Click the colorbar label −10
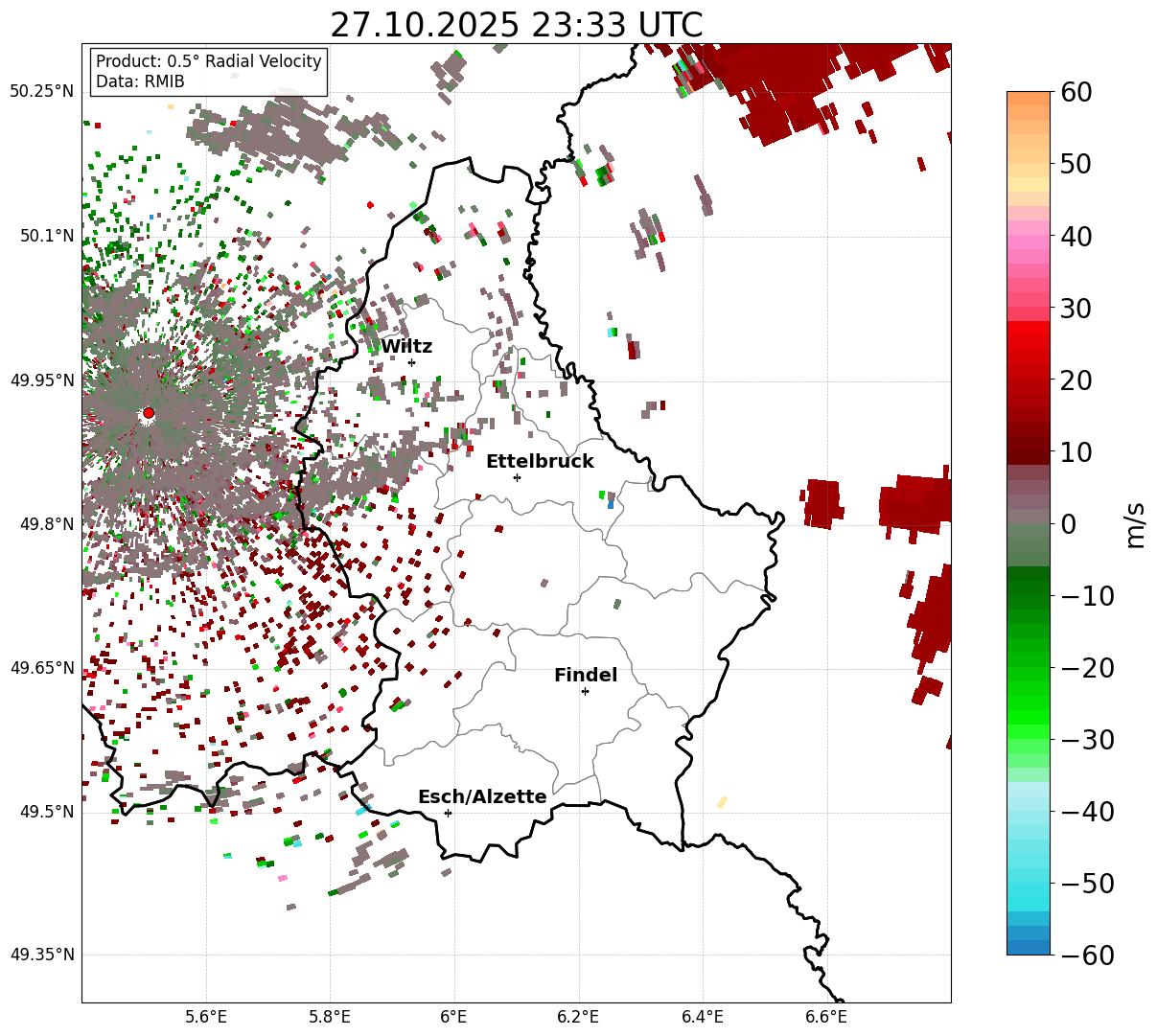 1087,595
